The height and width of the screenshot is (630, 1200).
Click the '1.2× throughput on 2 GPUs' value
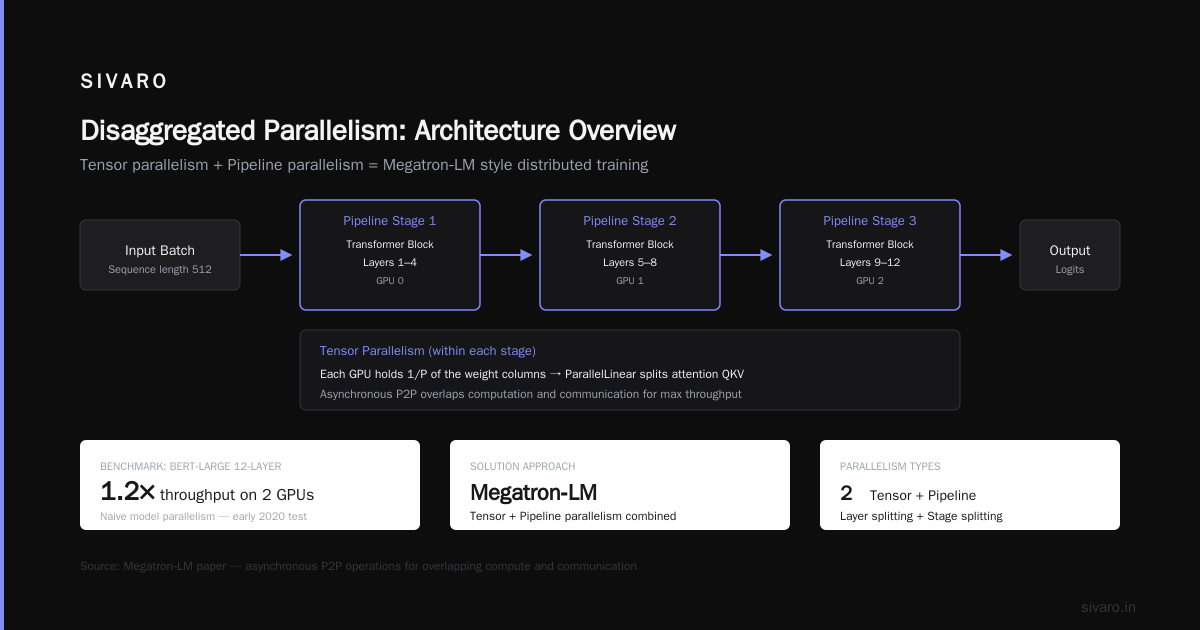click(x=207, y=492)
